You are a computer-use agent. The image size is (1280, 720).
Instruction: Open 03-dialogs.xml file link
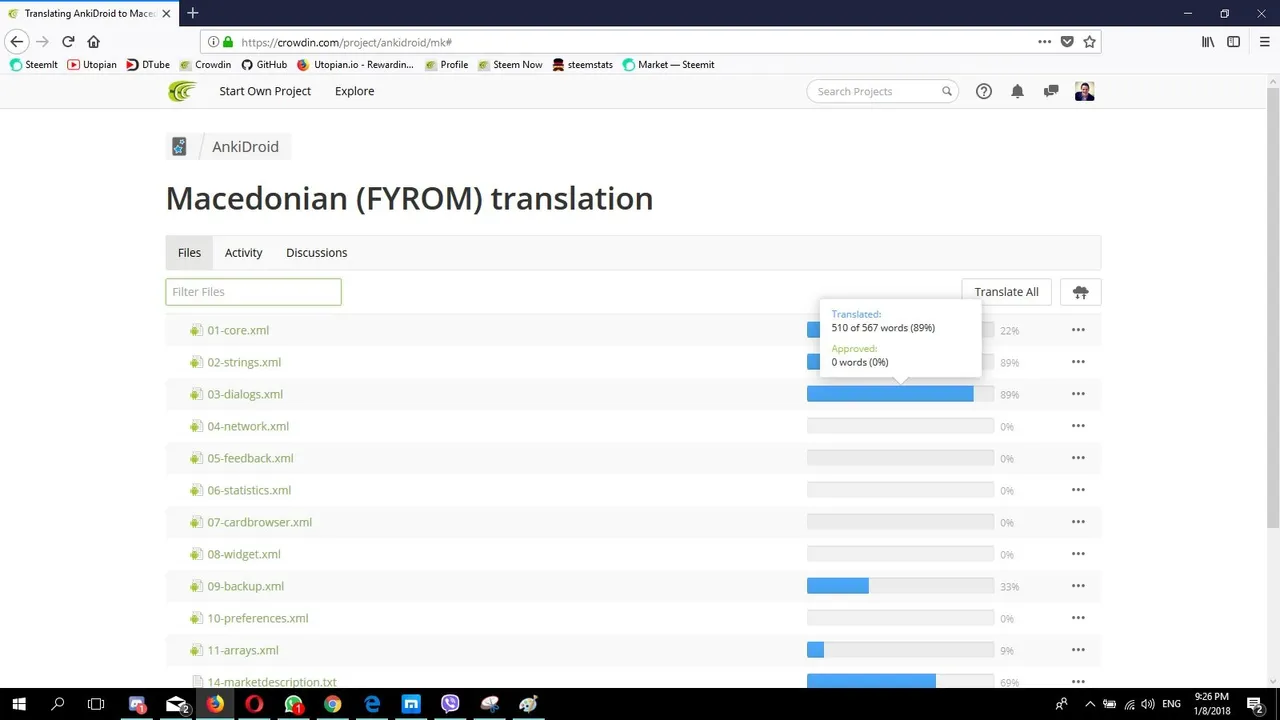click(x=245, y=394)
